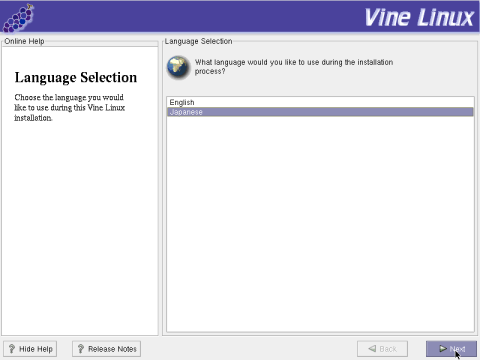Click the Language Selection help heading

76,78
